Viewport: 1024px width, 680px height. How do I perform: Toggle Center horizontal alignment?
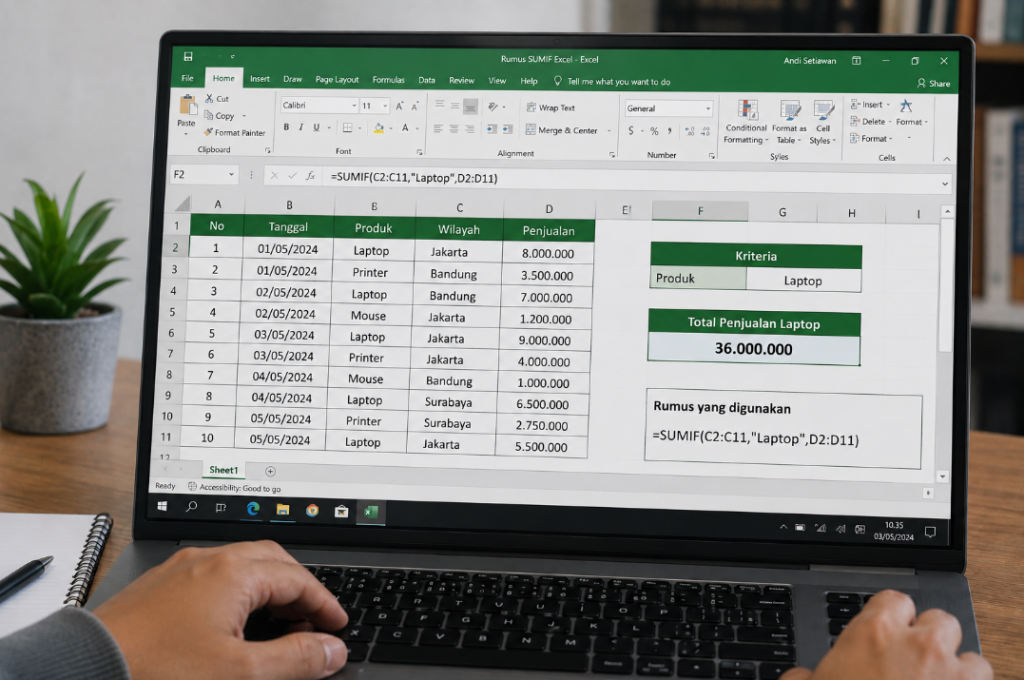click(x=454, y=129)
